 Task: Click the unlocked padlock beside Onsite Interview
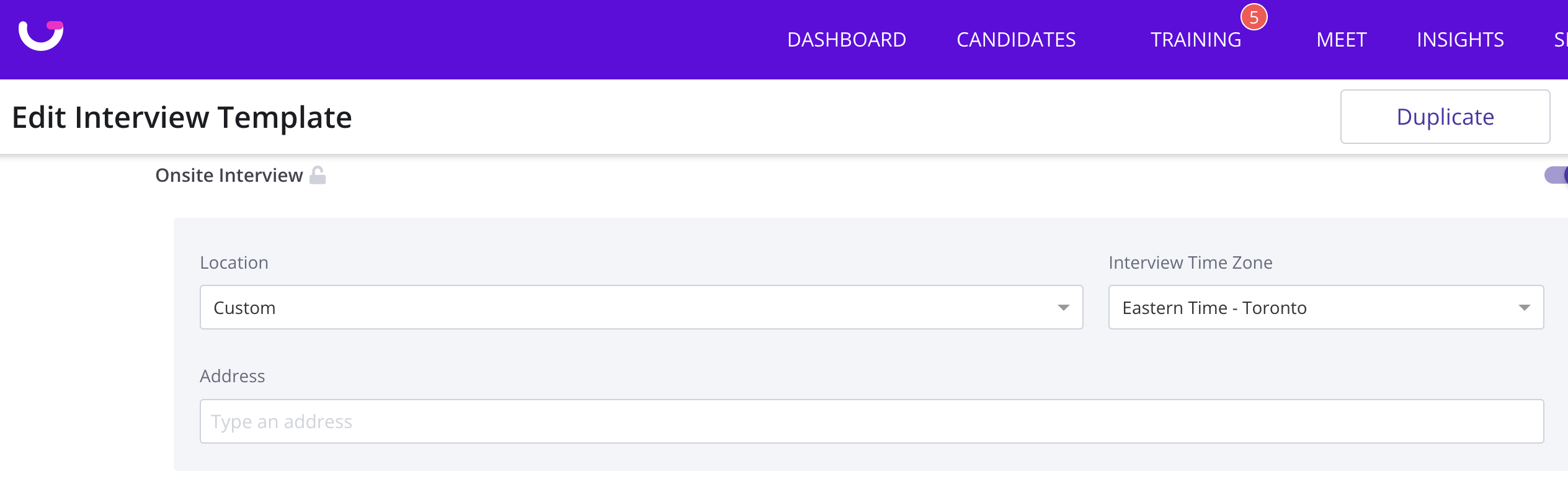318,175
